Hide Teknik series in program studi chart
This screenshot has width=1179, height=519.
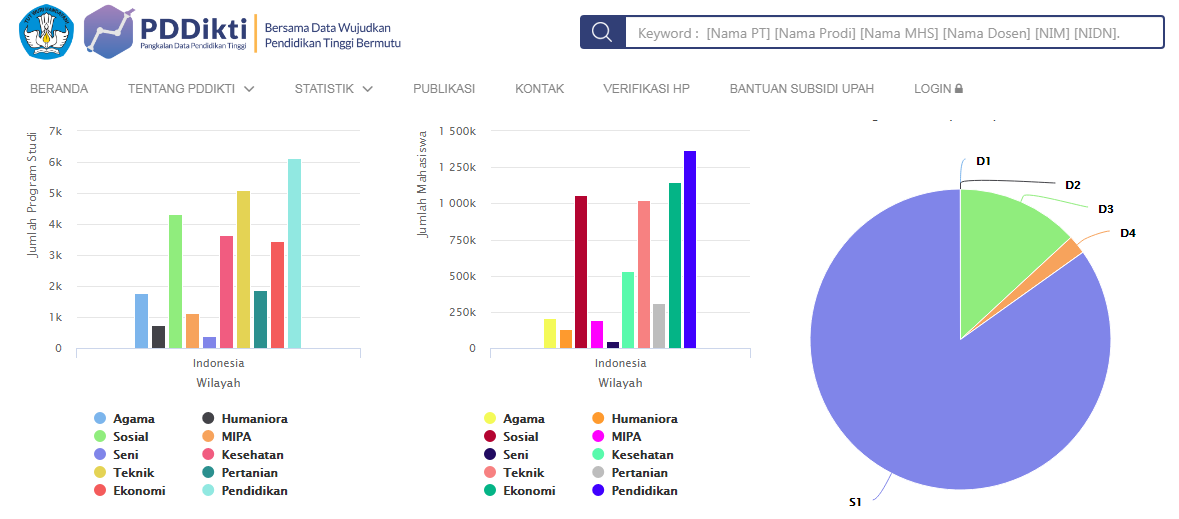coord(133,473)
